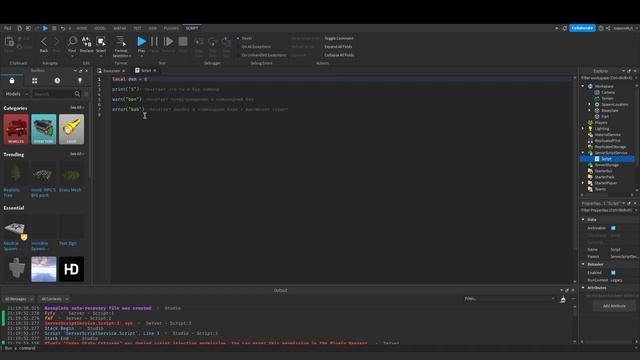Open the Replace tool
The height and width of the screenshot is (360, 640).
click(87, 41)
